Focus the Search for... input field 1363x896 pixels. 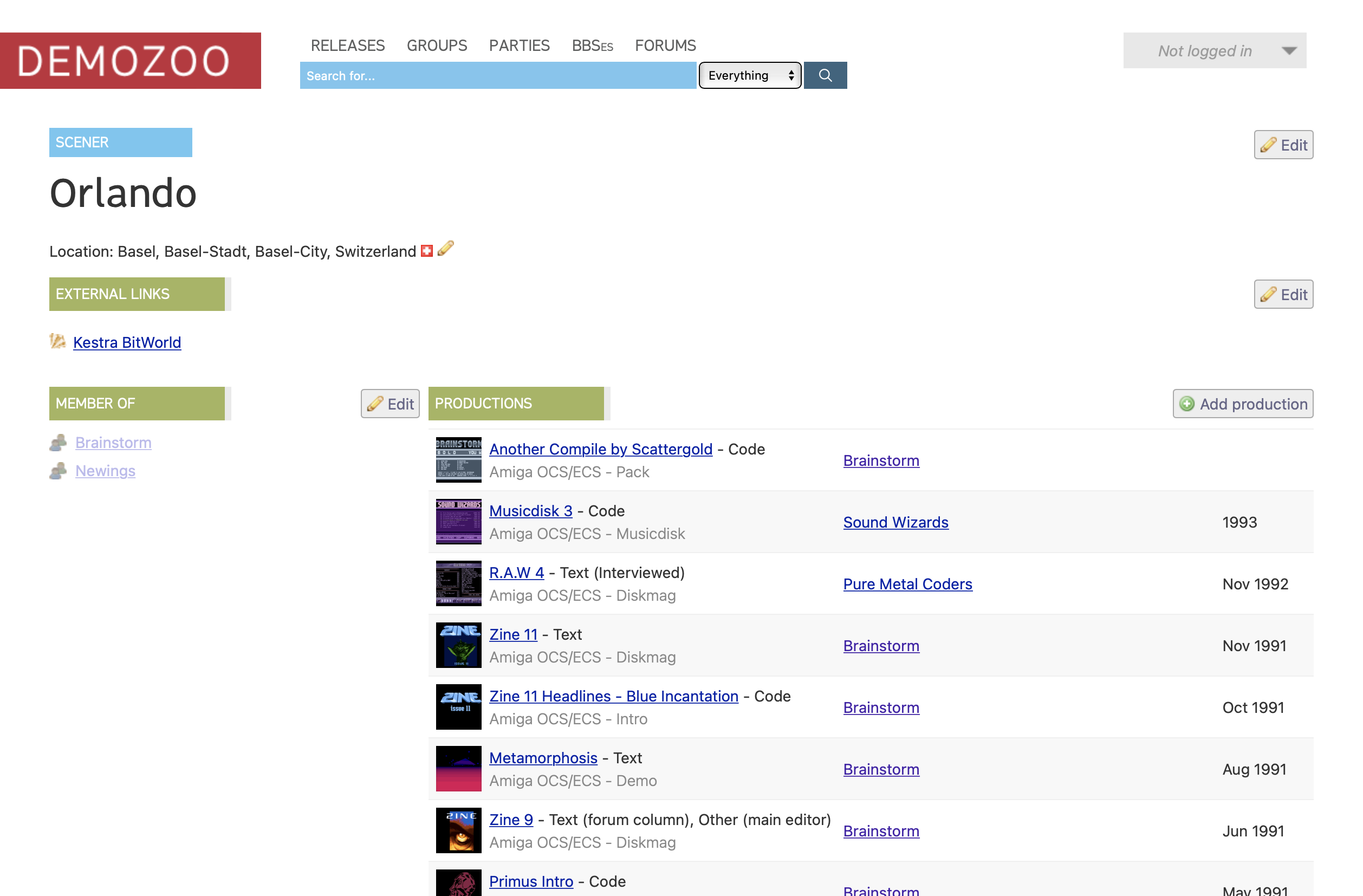(x=498, y=75)
